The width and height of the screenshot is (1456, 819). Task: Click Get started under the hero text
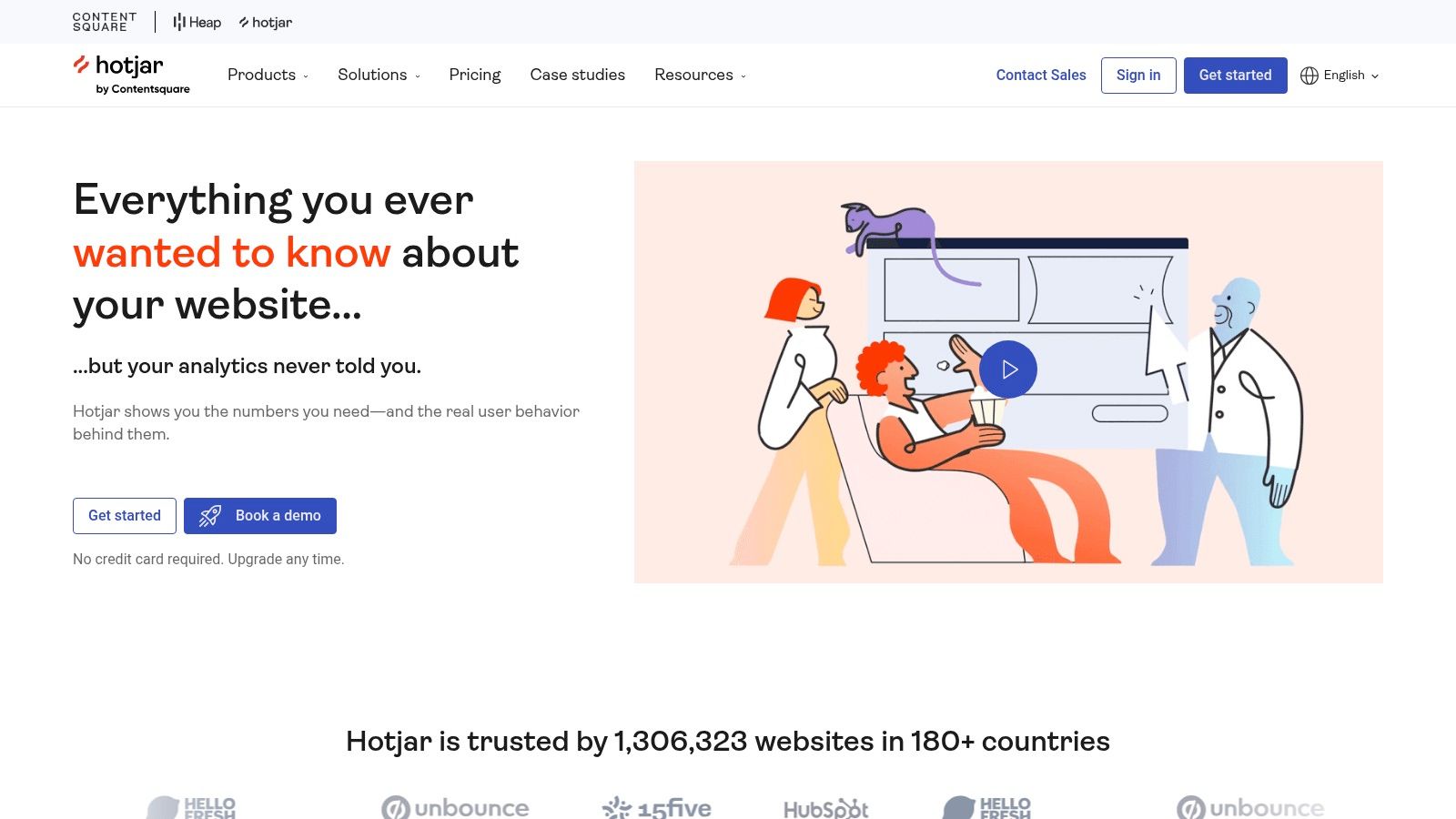click(125, 516)
